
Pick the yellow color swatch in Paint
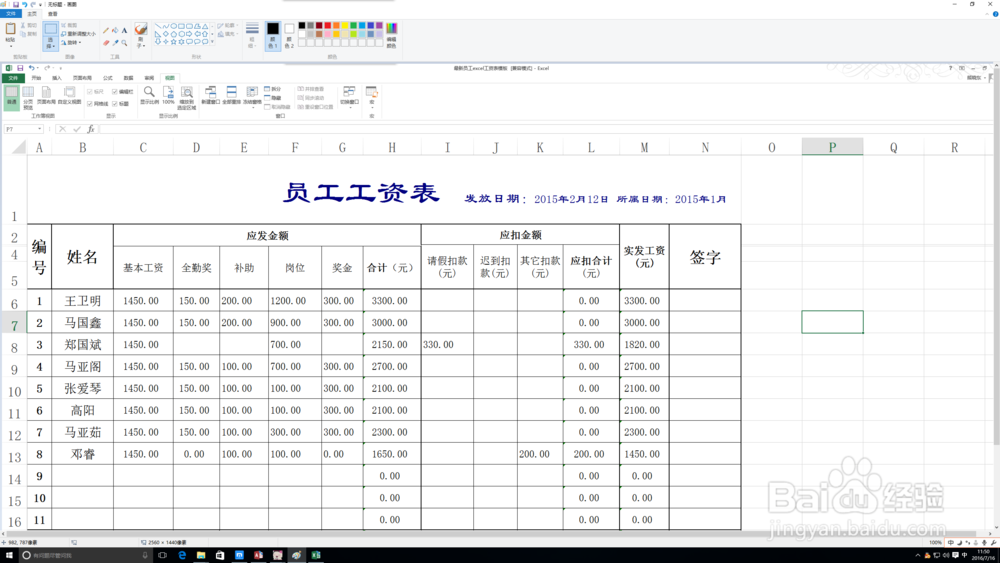click(345, 26)
